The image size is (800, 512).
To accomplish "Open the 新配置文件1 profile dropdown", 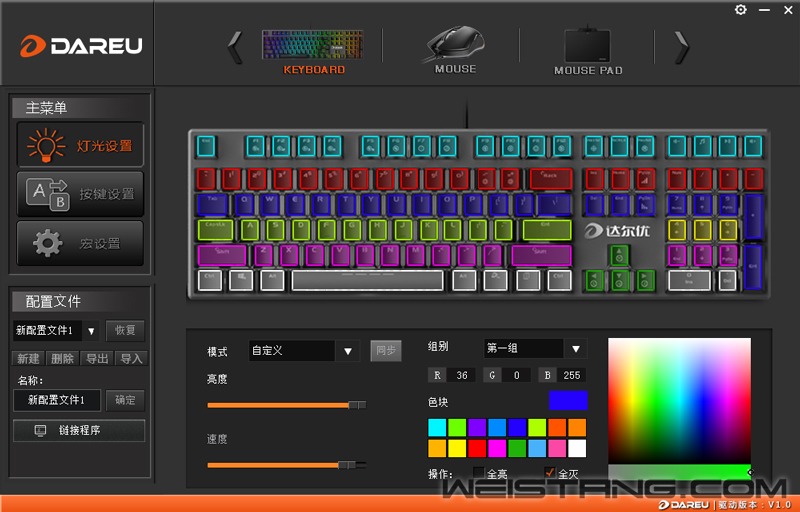I will coord(91,331).
